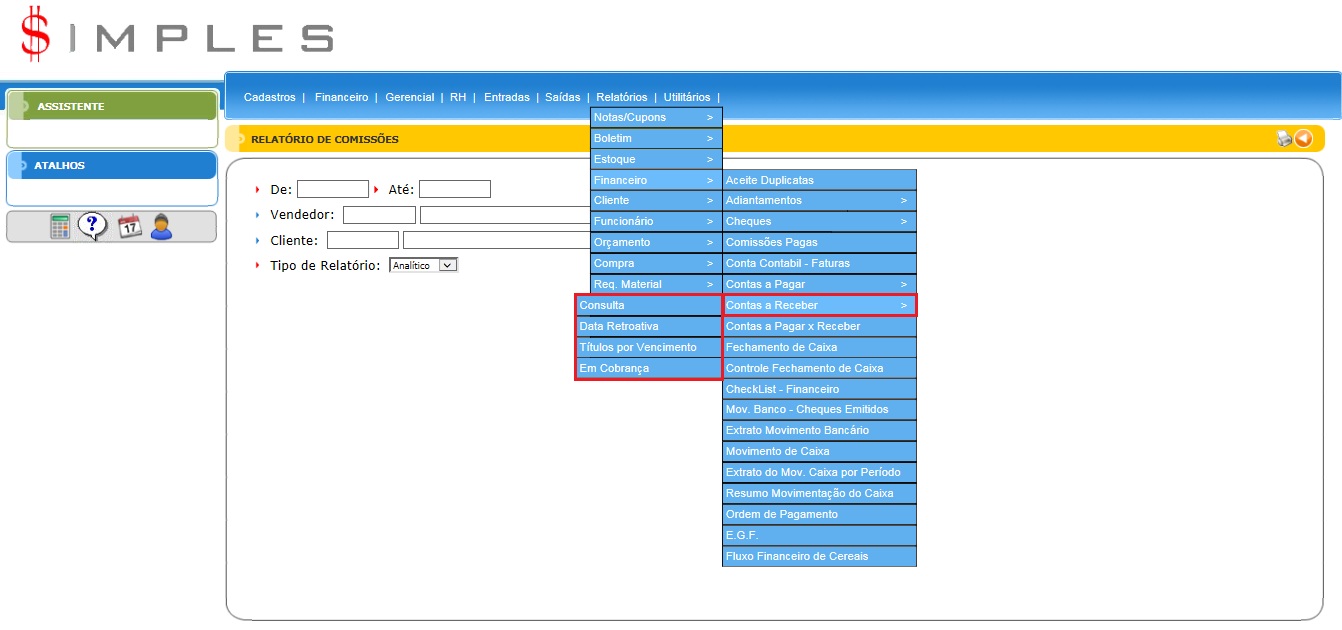1342x630 pixels.
Task: Click the user profile icon
Action: [x=161, y=227]
